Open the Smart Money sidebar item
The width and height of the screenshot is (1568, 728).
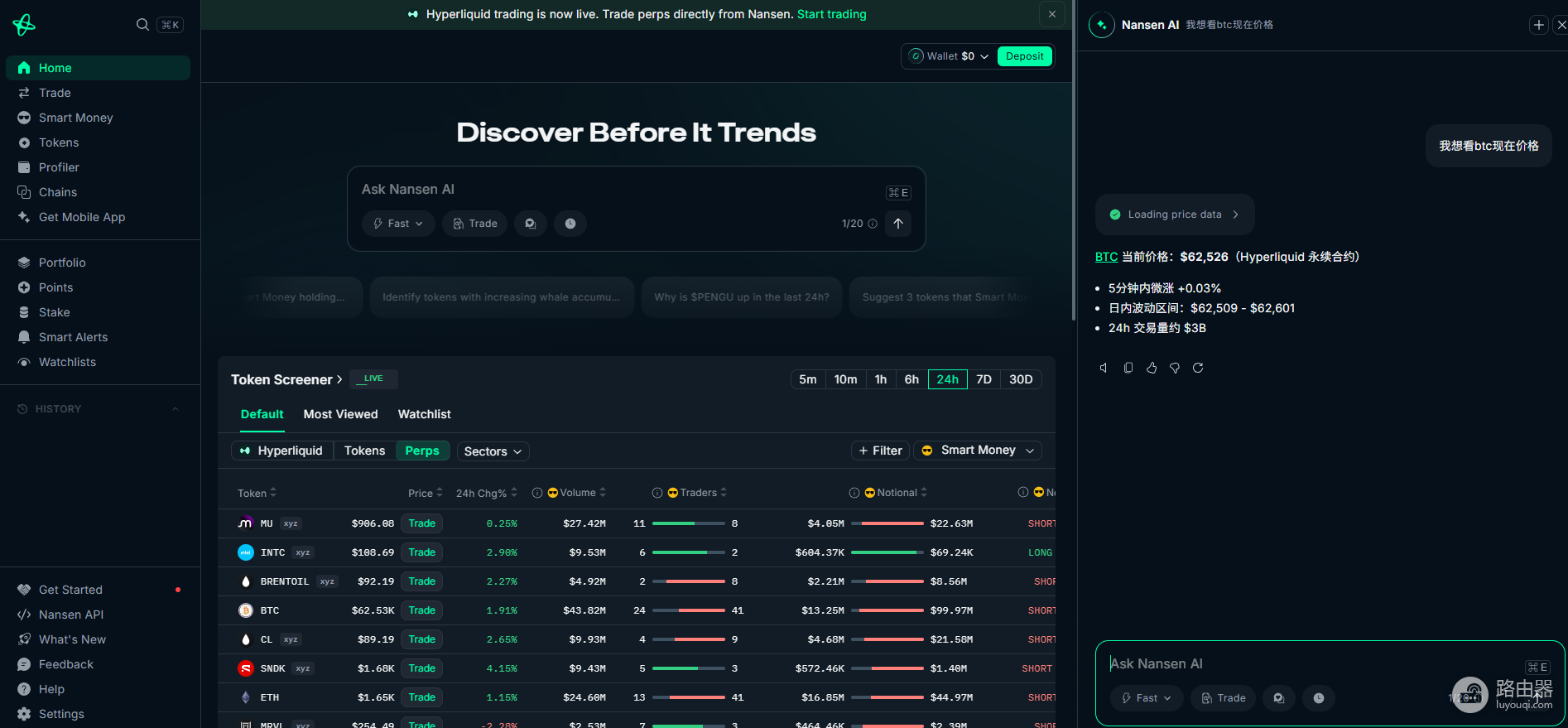tap(75, 118)
